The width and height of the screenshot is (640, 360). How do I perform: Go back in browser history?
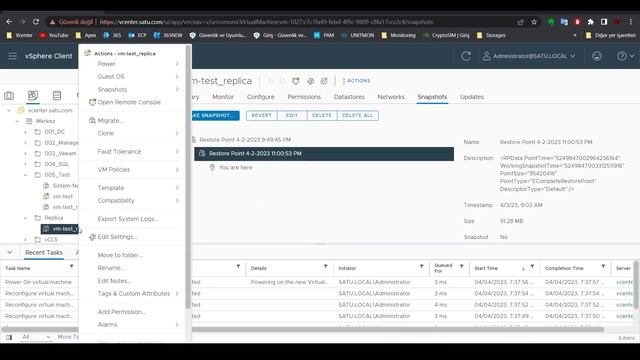tap(9, 22)
